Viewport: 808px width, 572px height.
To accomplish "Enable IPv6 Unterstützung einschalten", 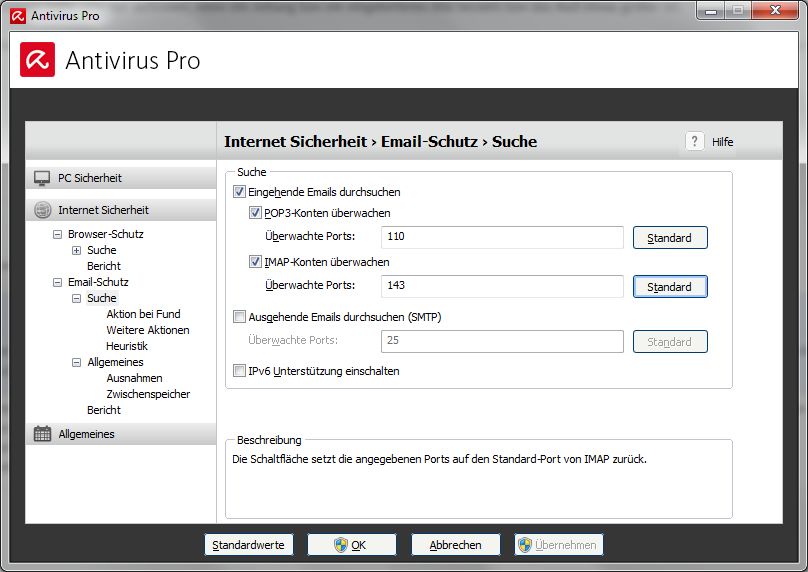I will pos(239,371).
